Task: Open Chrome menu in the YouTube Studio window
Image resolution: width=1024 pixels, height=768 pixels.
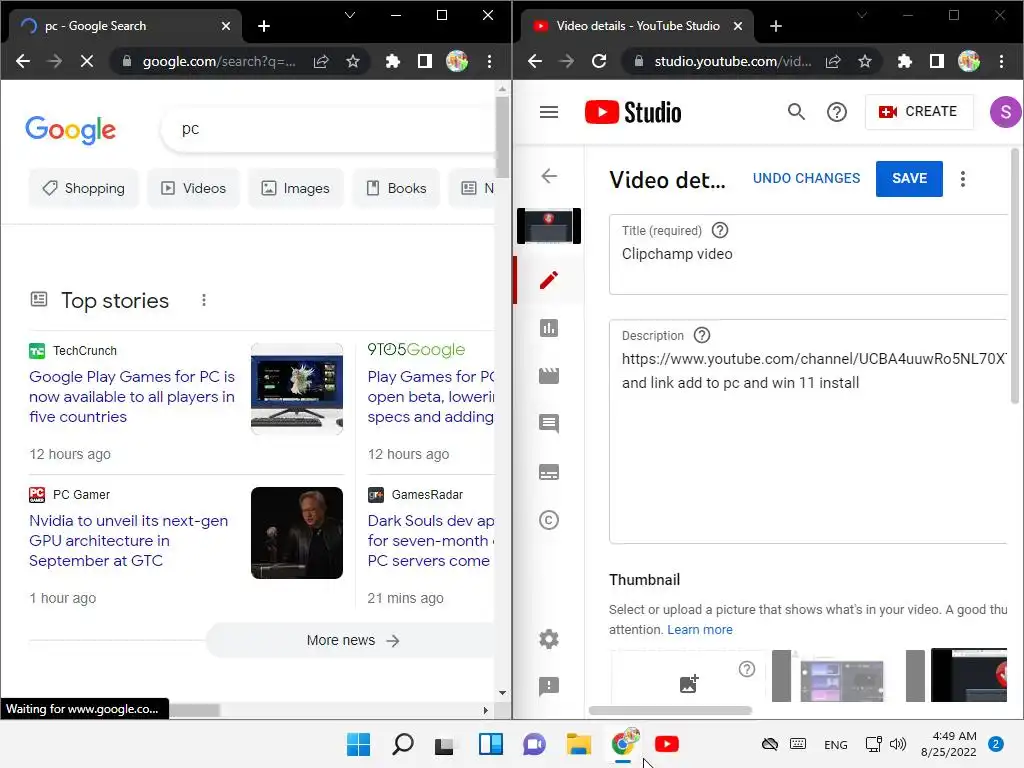Action: (1001, 61)
